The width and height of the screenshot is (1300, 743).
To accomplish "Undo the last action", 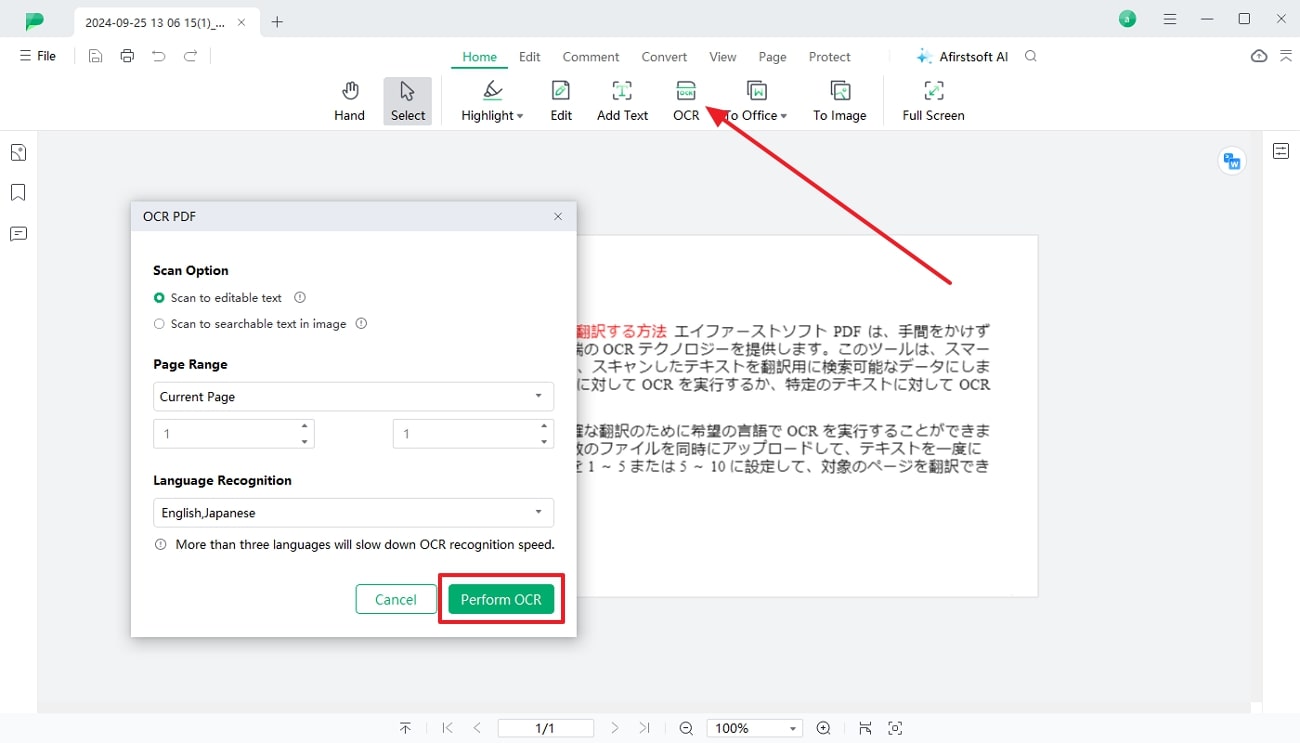I will (x=159, y=56).
